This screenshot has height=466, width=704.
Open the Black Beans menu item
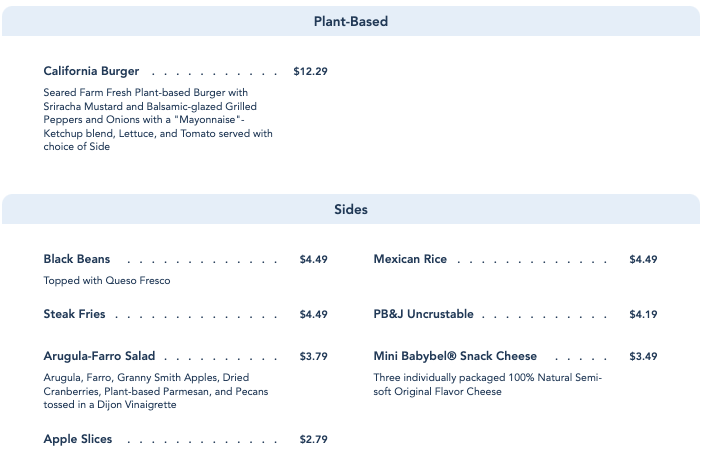pyautogui.click(x=77, y=260)
